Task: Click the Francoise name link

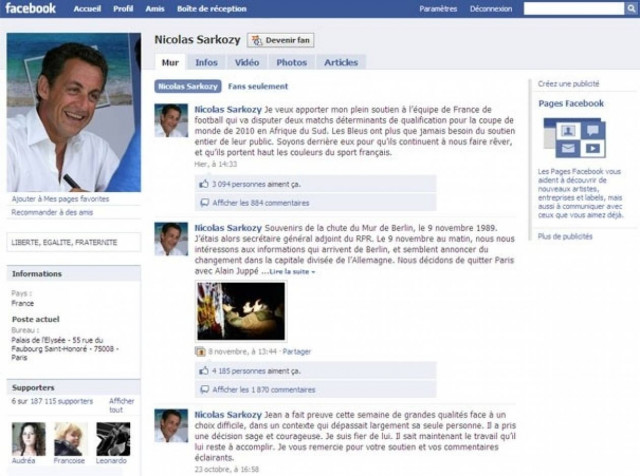Action: click(69, 460)
